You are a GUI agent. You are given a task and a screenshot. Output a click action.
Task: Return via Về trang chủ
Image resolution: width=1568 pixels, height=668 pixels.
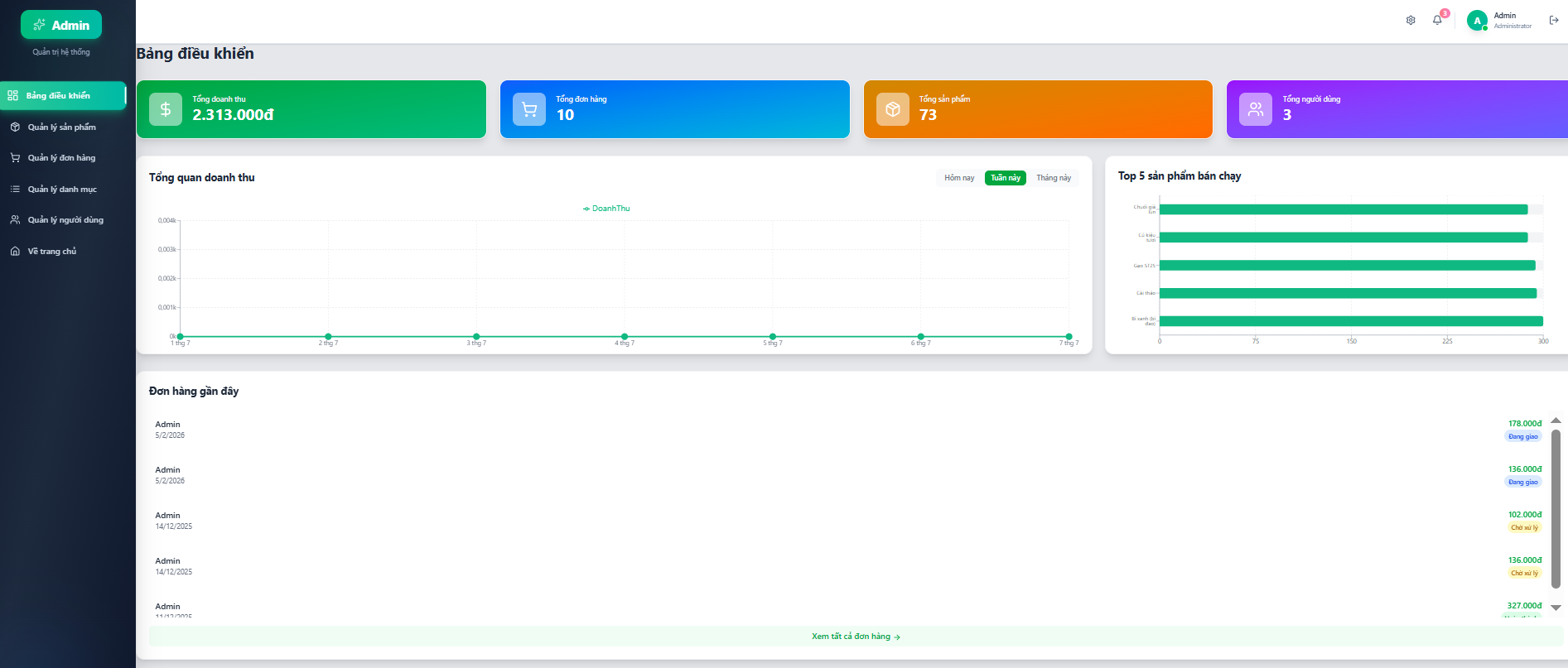63,251
